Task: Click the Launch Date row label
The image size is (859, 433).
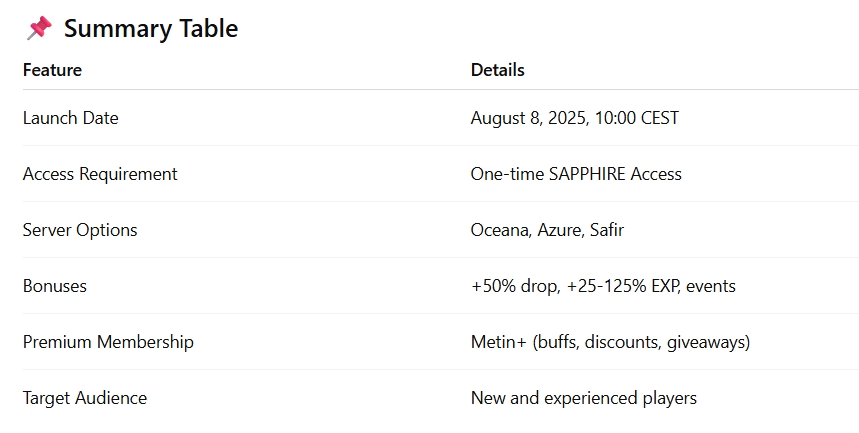Action: (x=70, y=118)
